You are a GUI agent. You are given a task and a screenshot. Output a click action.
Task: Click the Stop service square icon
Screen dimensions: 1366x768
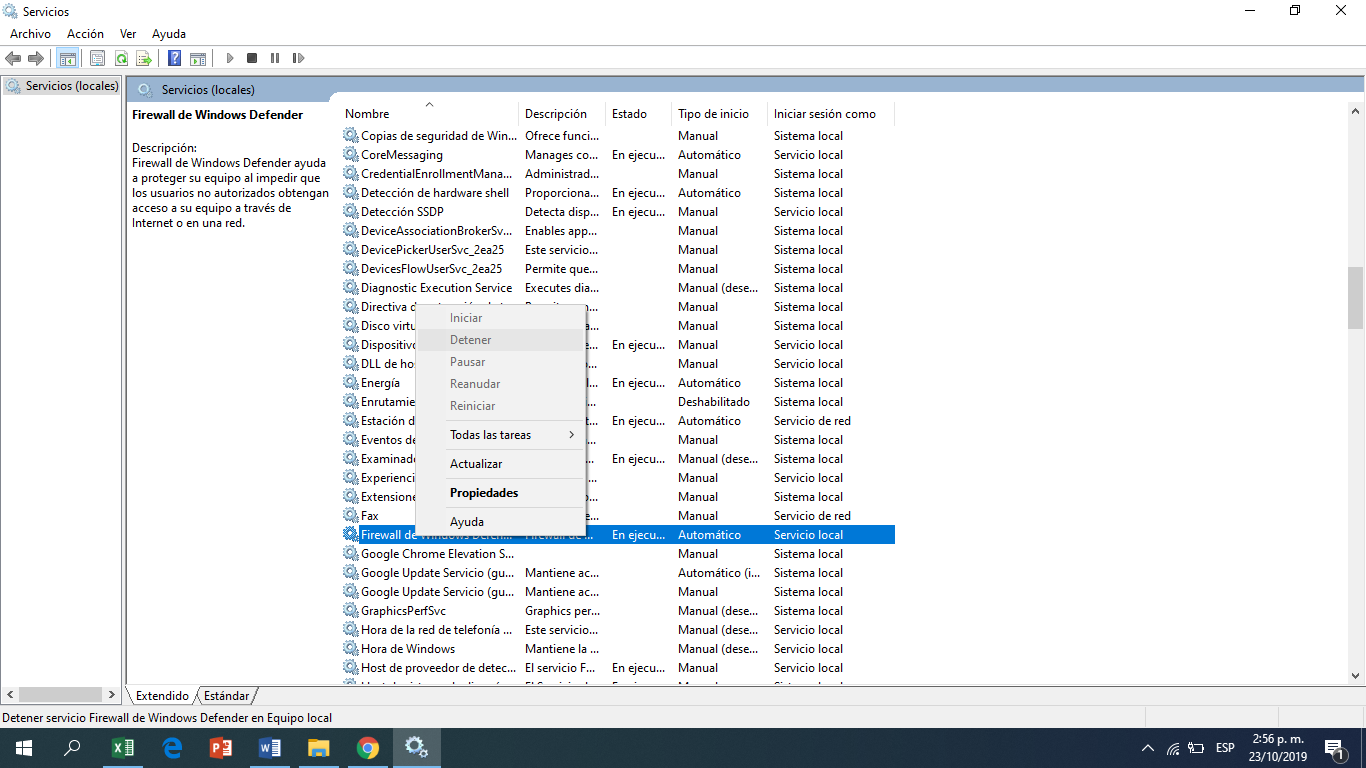pyautogui.click(x=252, y=58)
